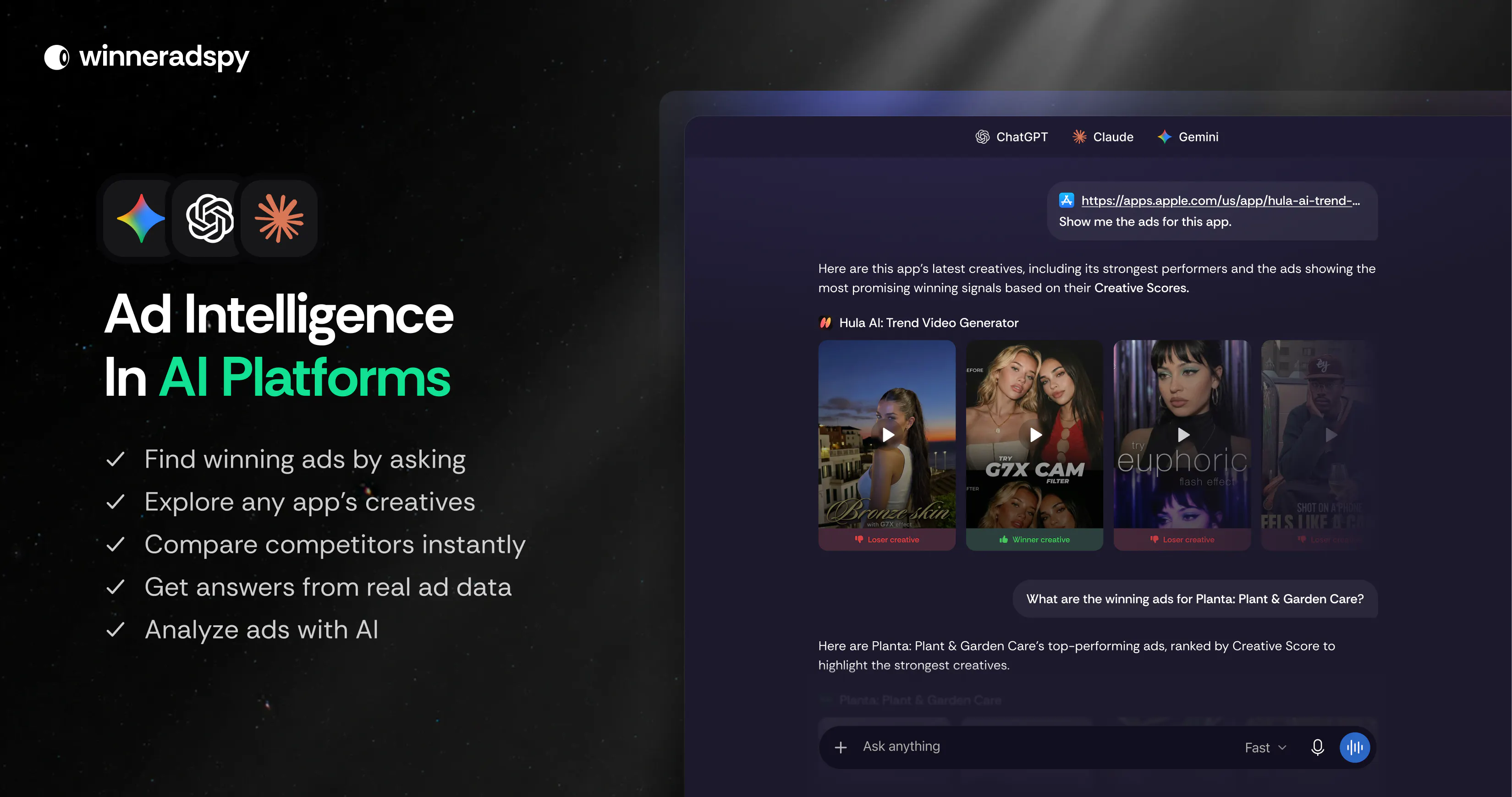Click "Analyze ads with AI" text
The image size is (1512, 797).
coord(261,630)
